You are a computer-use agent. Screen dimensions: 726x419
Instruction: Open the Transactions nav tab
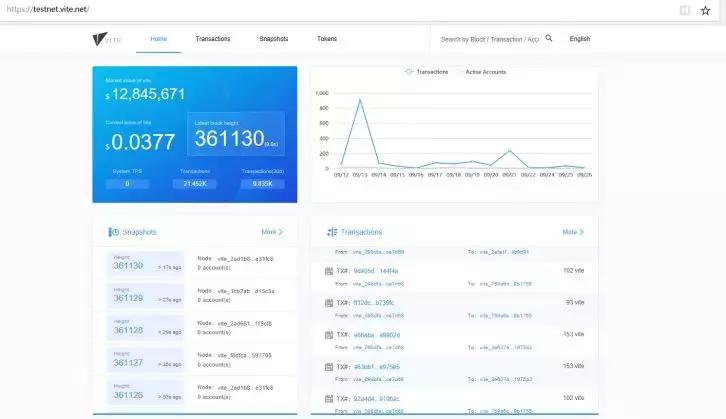point(213,39)
